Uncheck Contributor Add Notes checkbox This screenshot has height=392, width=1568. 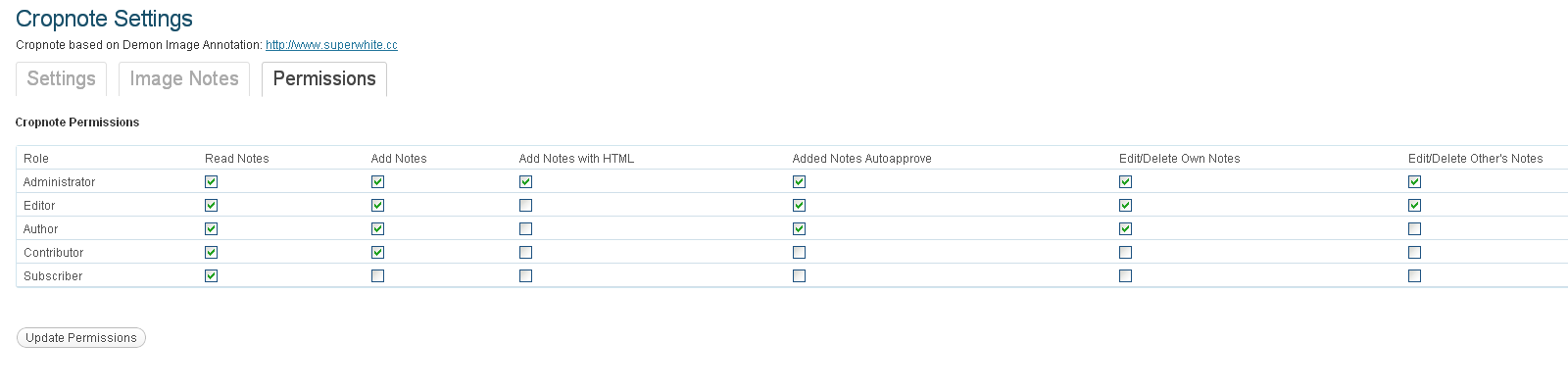click(x=377, y=252)
